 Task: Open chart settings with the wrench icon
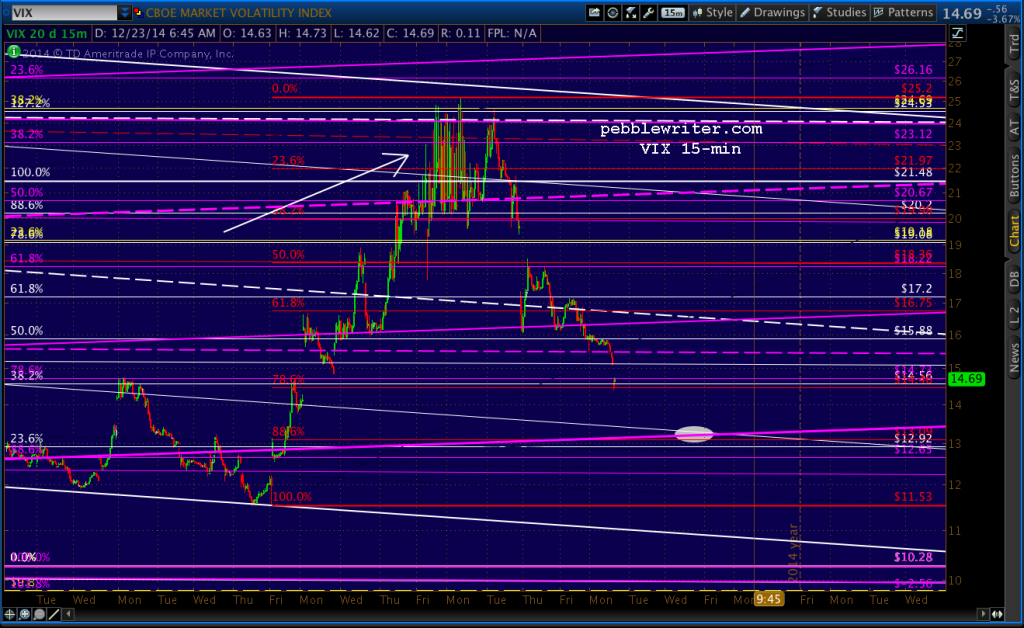click(x=649, y=12)
